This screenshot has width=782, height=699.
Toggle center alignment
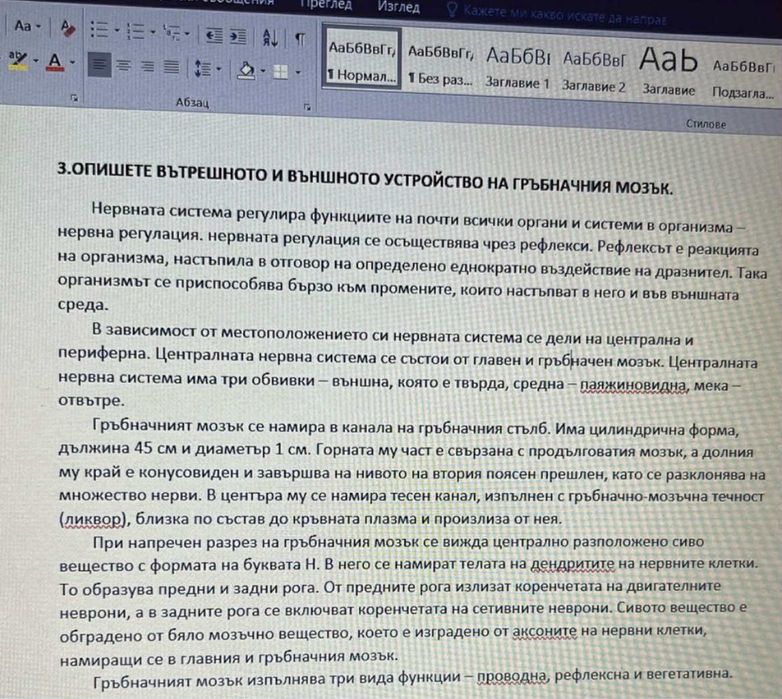tap(123, 65)
